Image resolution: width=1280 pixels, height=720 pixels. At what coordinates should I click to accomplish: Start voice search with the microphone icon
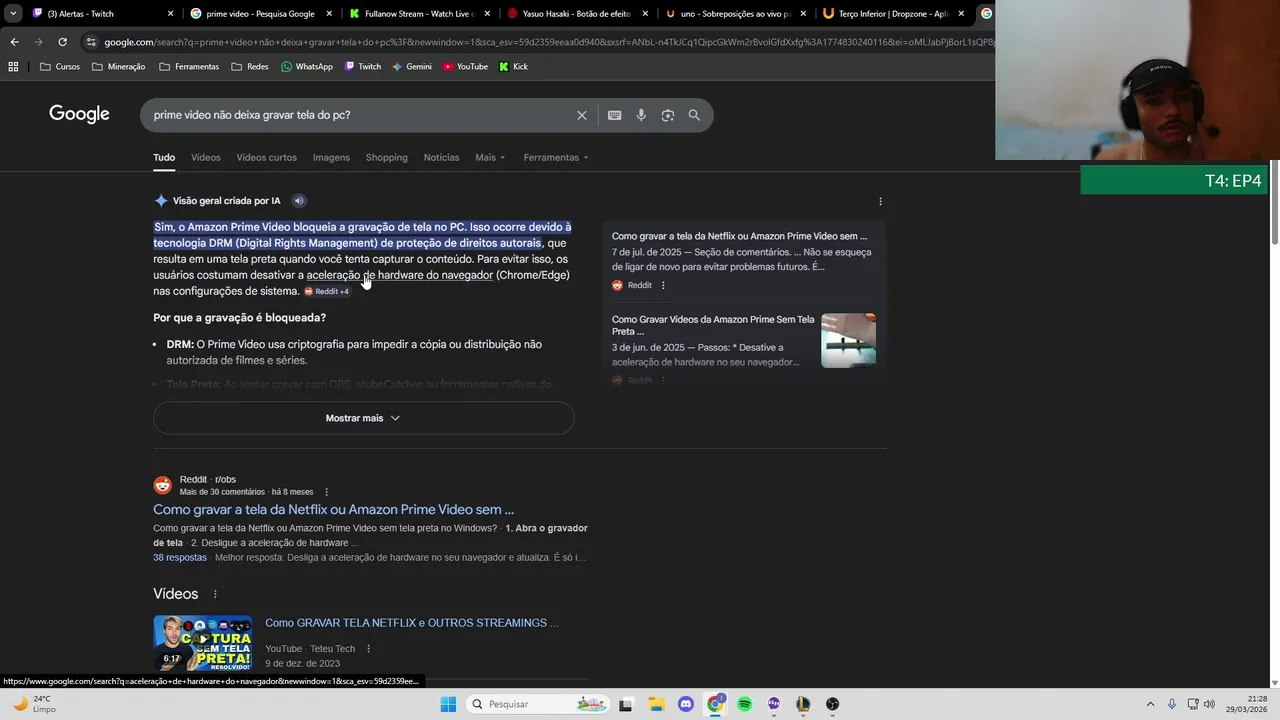click(641, 115)
